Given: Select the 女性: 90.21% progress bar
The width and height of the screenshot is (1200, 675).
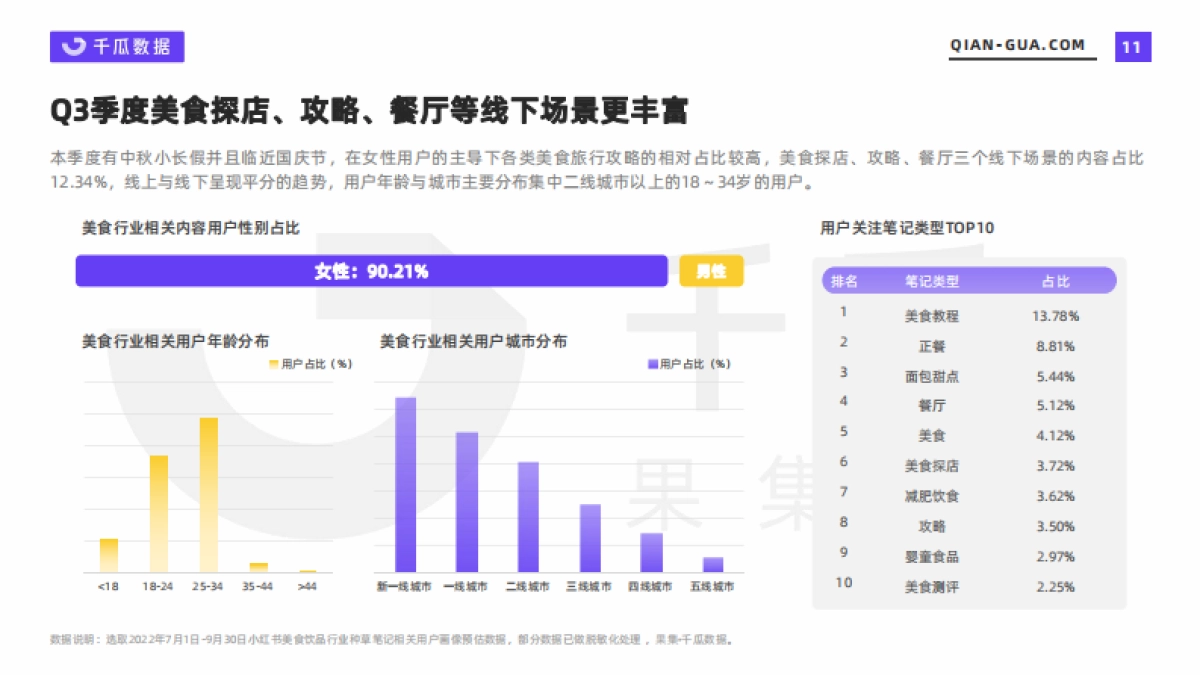Looking at the screenshot, I should pos(370,270).
